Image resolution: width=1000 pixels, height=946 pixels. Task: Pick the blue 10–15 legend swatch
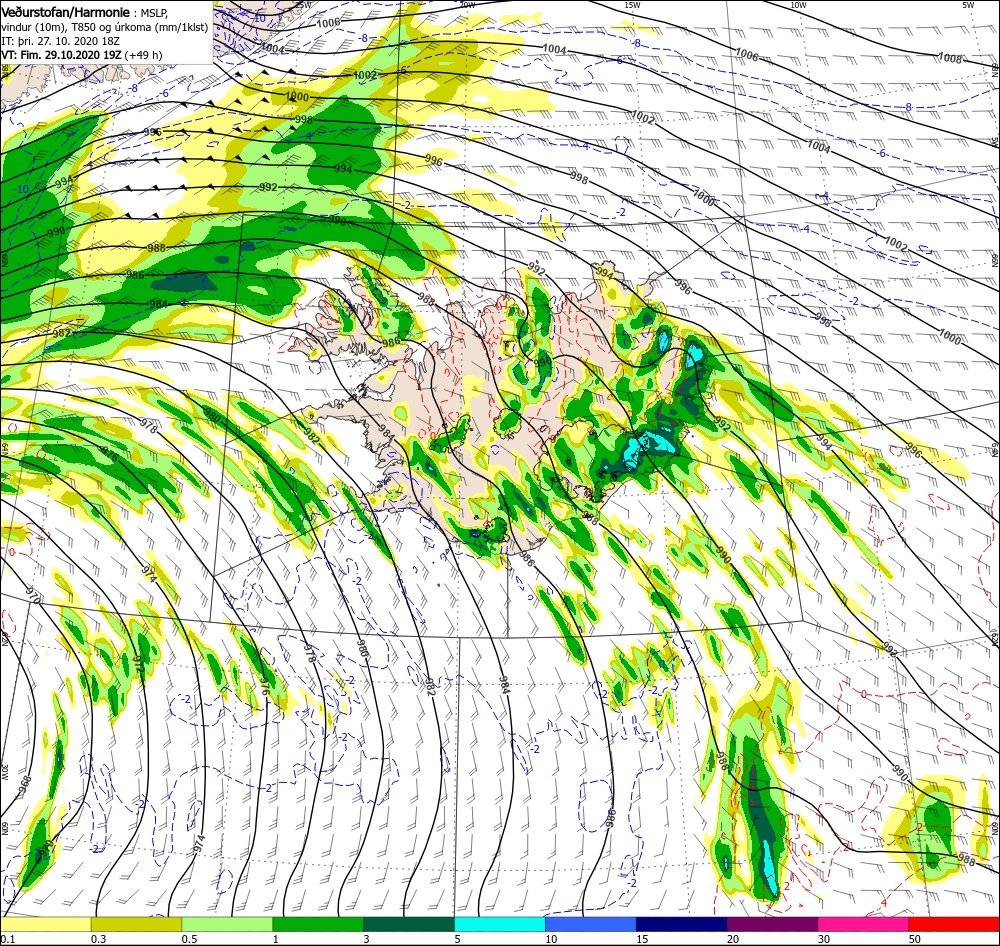(x=591, y=924)
